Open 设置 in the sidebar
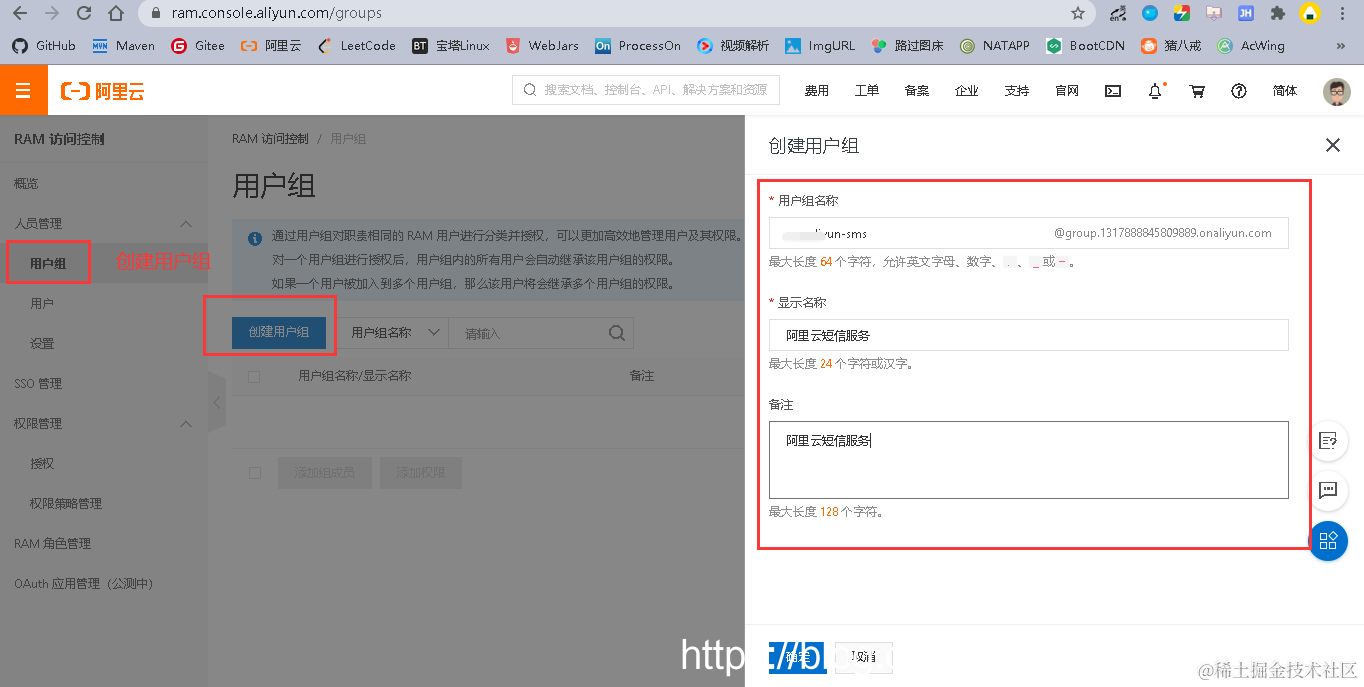1364x687 pixels. click(42, 343)
